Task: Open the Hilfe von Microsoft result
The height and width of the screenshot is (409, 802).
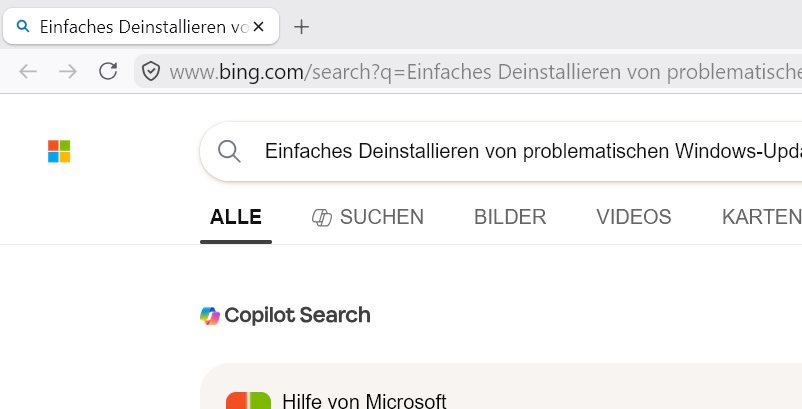Action: 364,401
